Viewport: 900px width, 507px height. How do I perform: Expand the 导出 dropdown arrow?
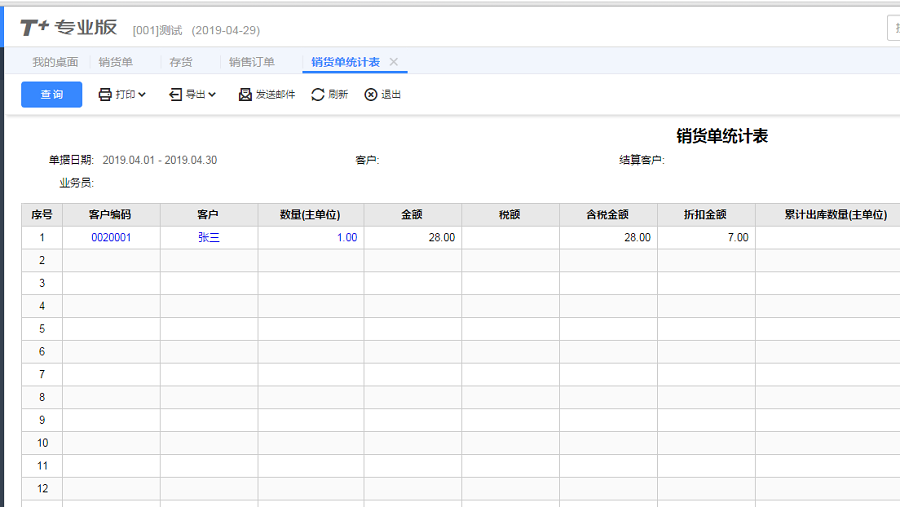(x=212, y=95)
